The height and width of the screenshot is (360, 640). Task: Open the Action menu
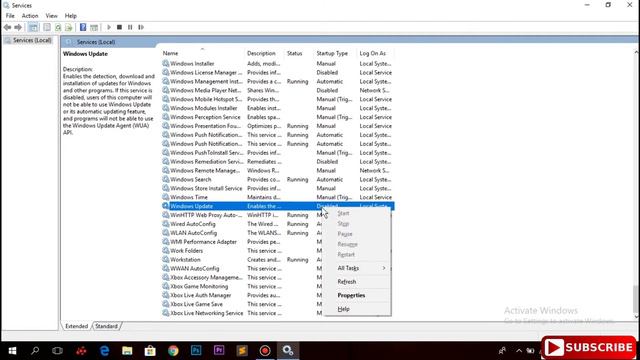[x=30, y=16]
